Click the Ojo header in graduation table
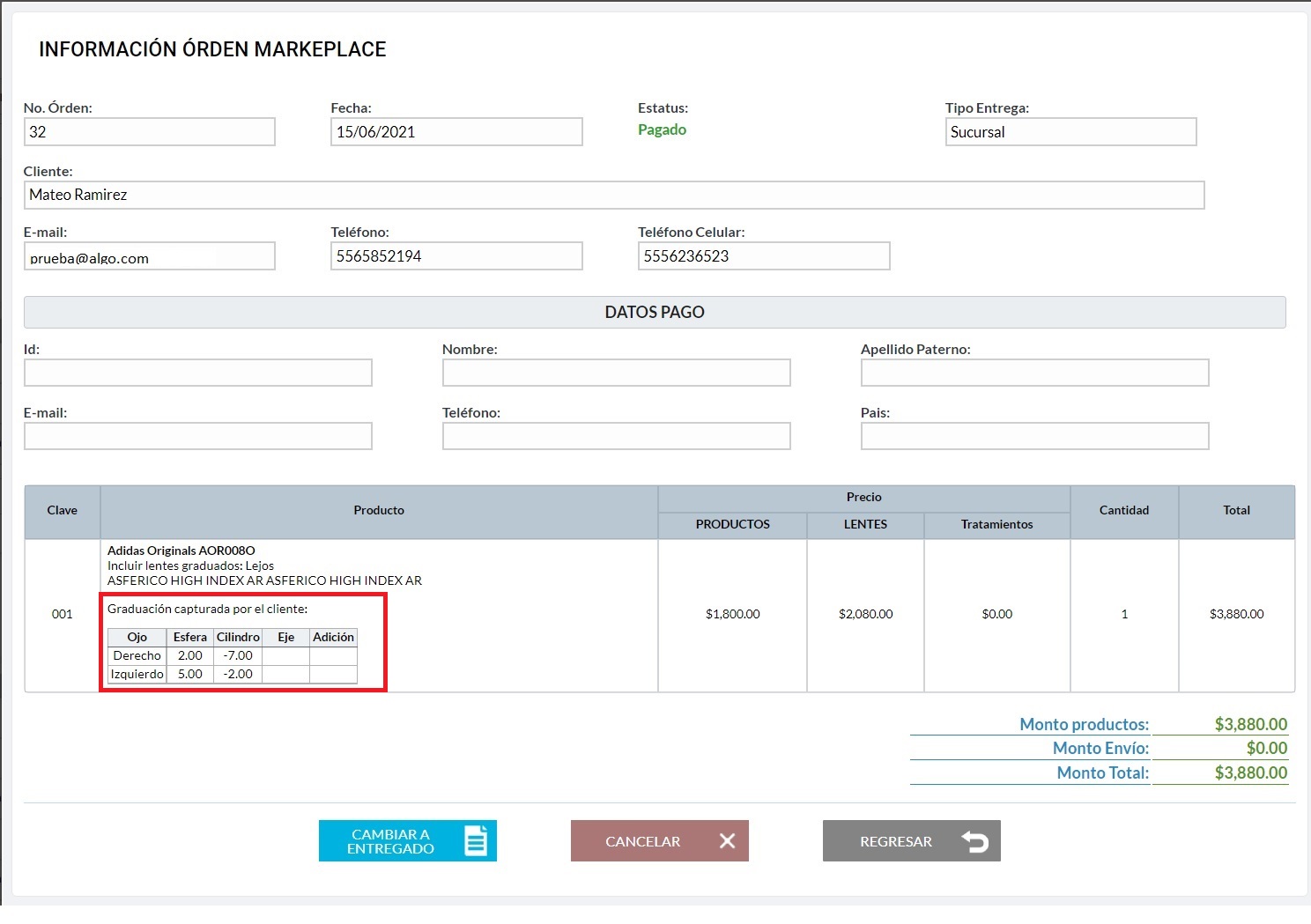Screen dimensions: 1311x924 [137, 638]
